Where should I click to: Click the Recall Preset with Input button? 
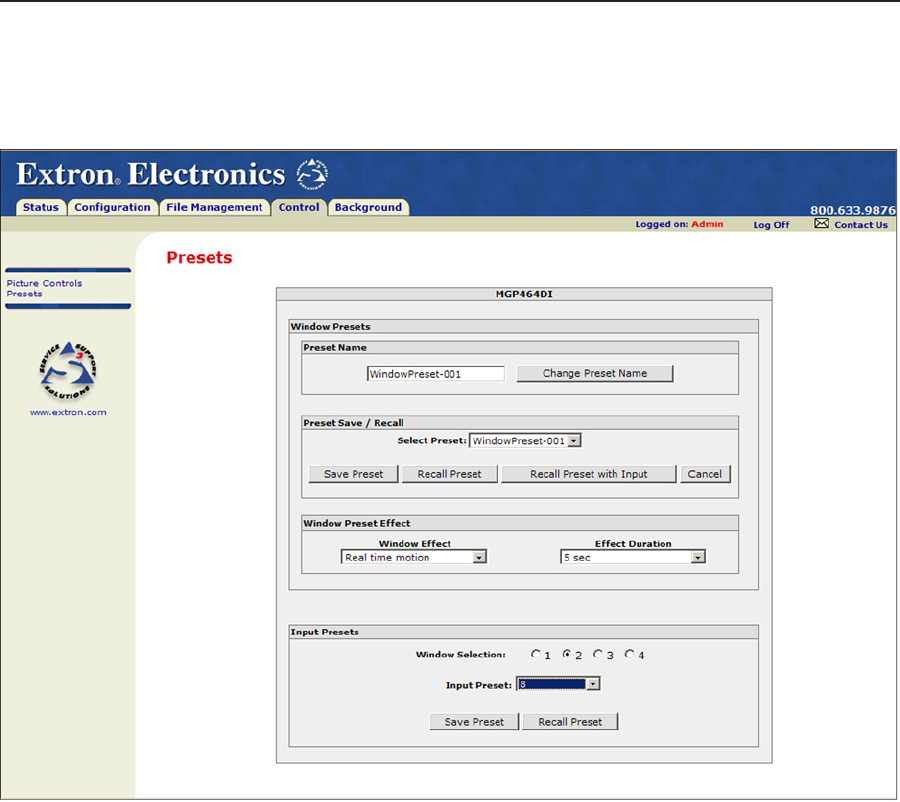click(588, 474)
